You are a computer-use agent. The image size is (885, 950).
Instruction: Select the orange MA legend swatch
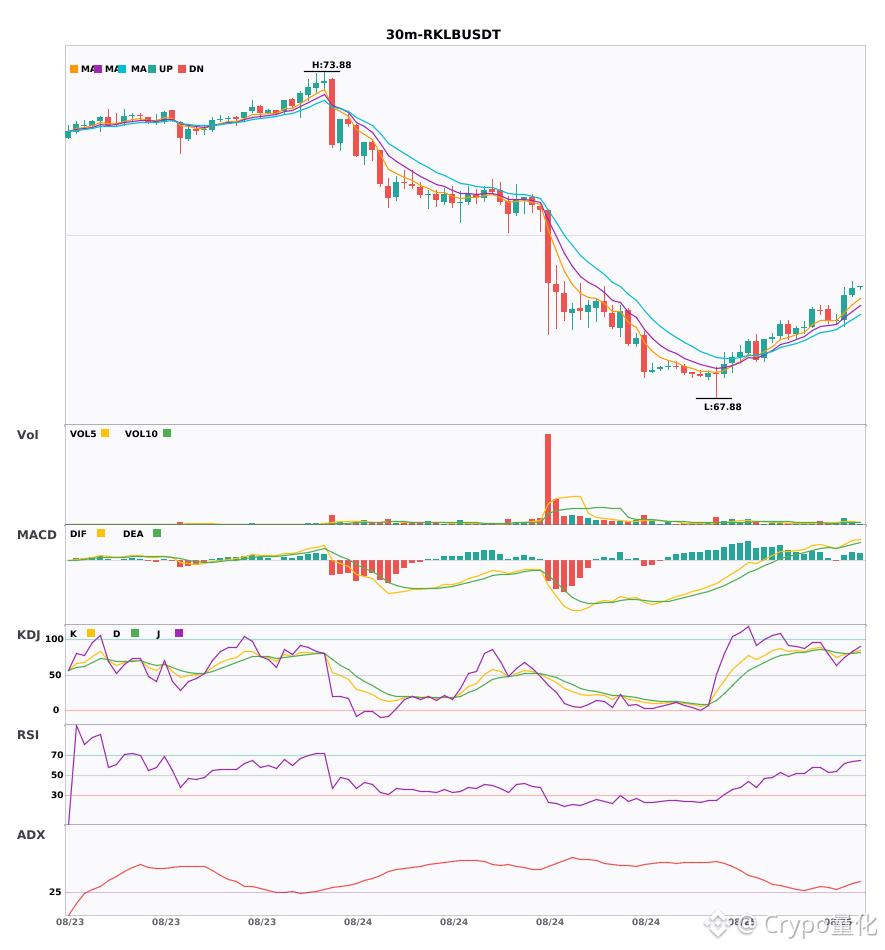[x=74, y=69]
